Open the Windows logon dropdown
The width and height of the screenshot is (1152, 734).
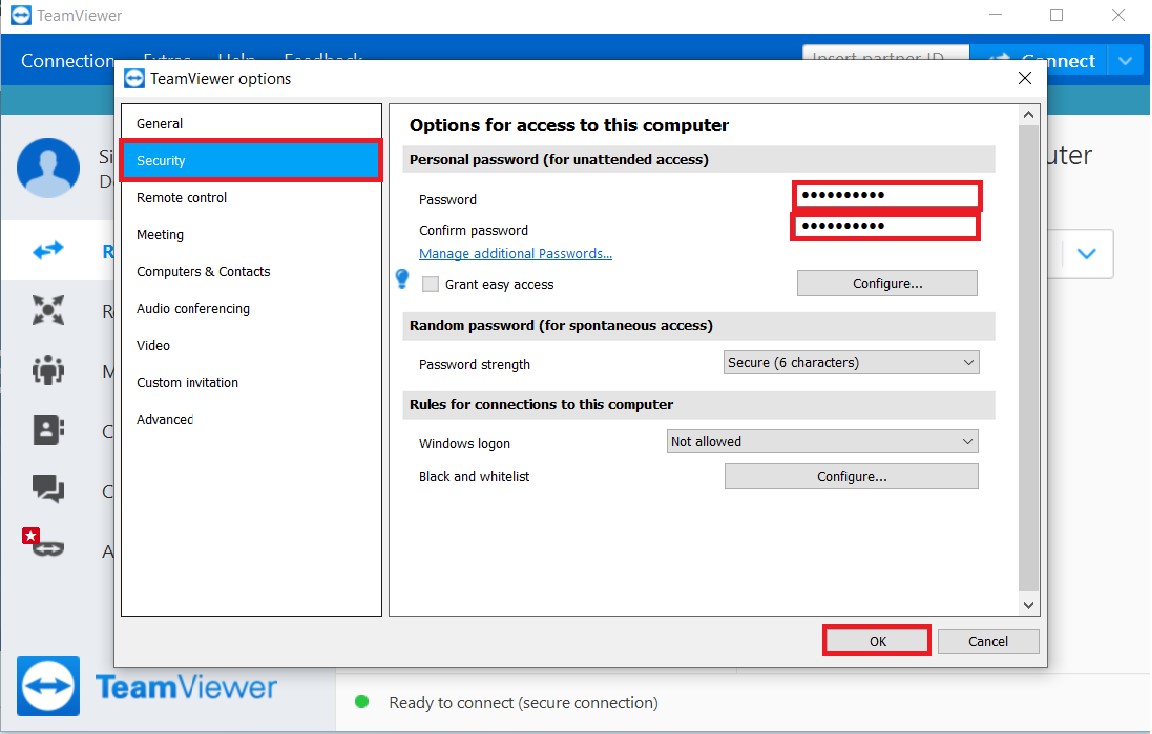[x=822, y=441]
